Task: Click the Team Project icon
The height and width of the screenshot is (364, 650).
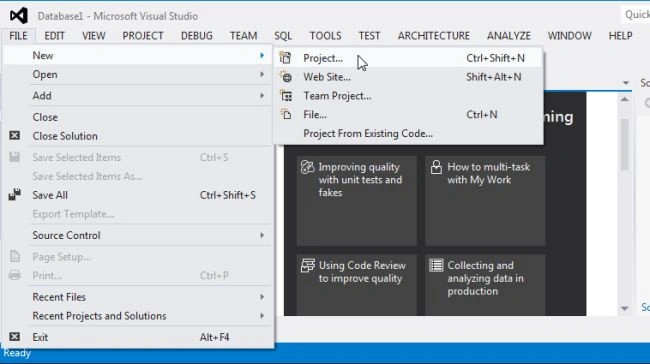Action: coord(286,96)
